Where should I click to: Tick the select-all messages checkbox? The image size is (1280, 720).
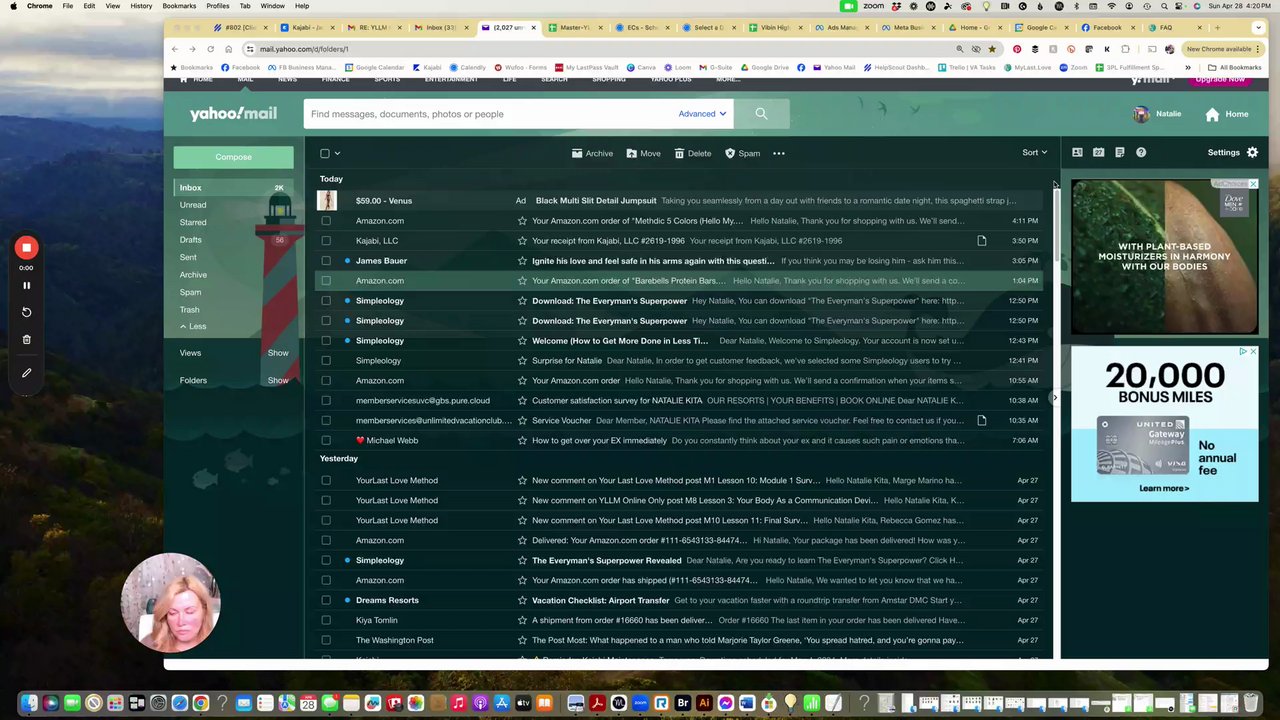coord(325,153)
